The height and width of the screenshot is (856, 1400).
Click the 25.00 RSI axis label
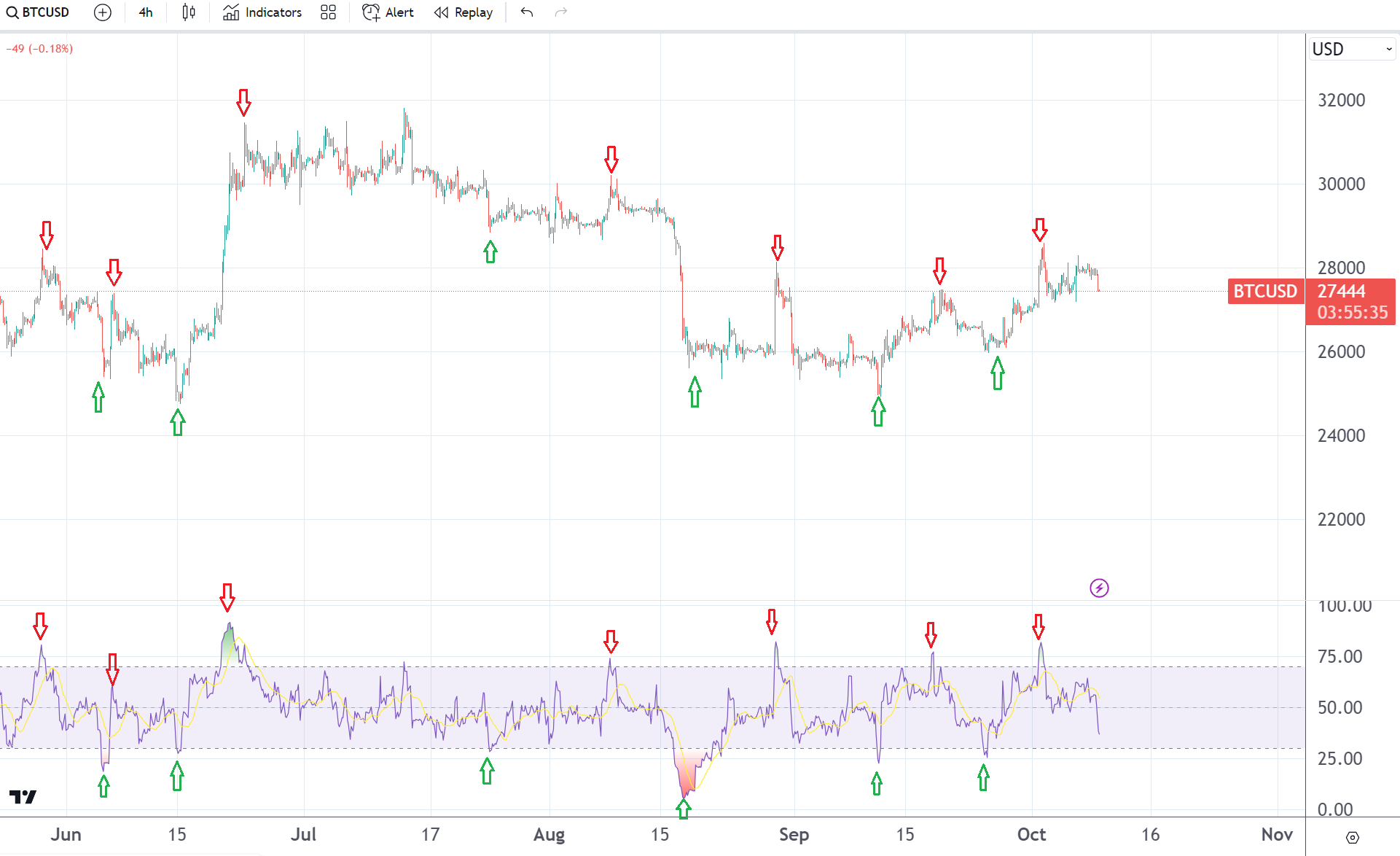coord(1340,759)
